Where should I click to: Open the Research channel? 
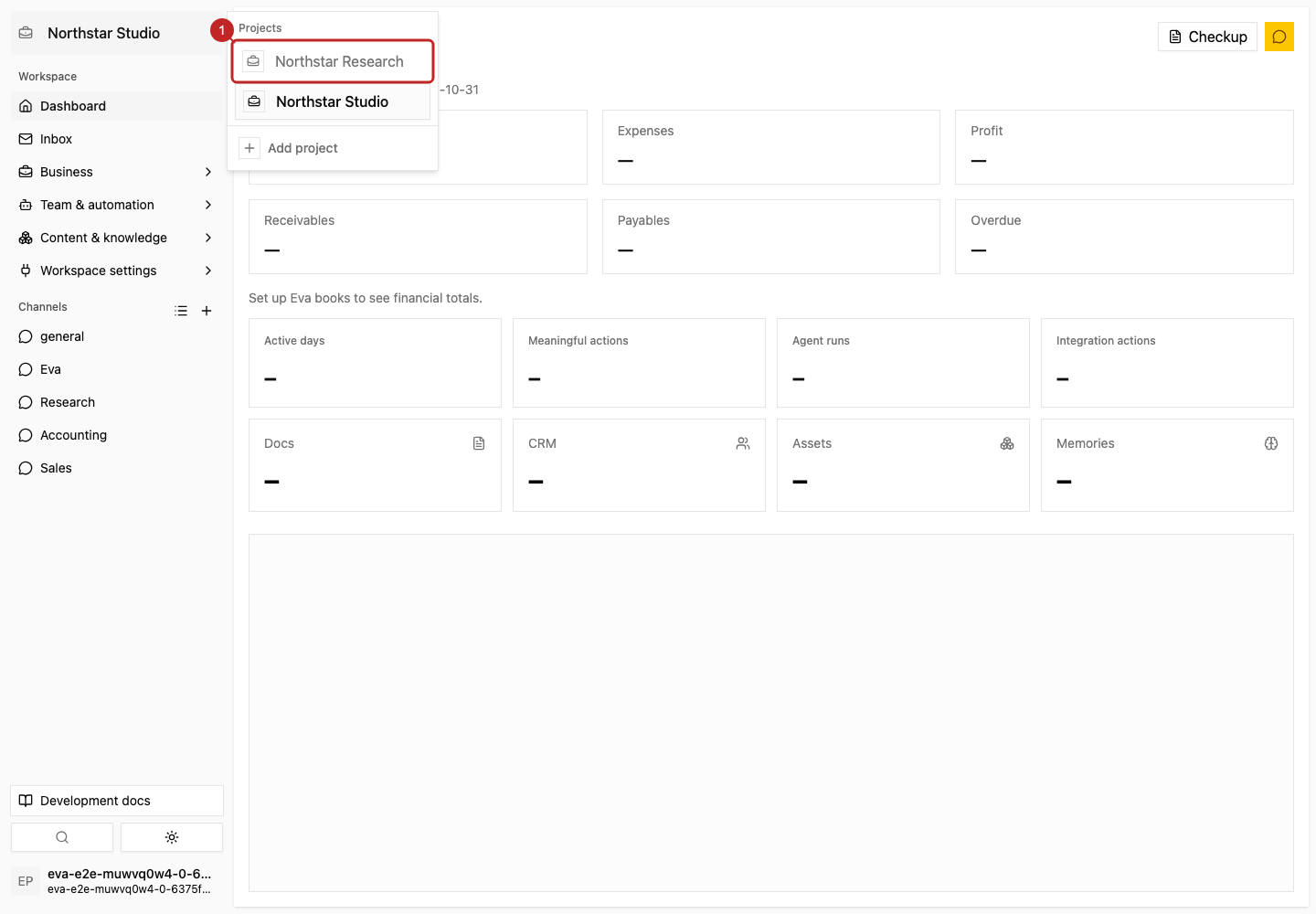[x=117, y=402]
